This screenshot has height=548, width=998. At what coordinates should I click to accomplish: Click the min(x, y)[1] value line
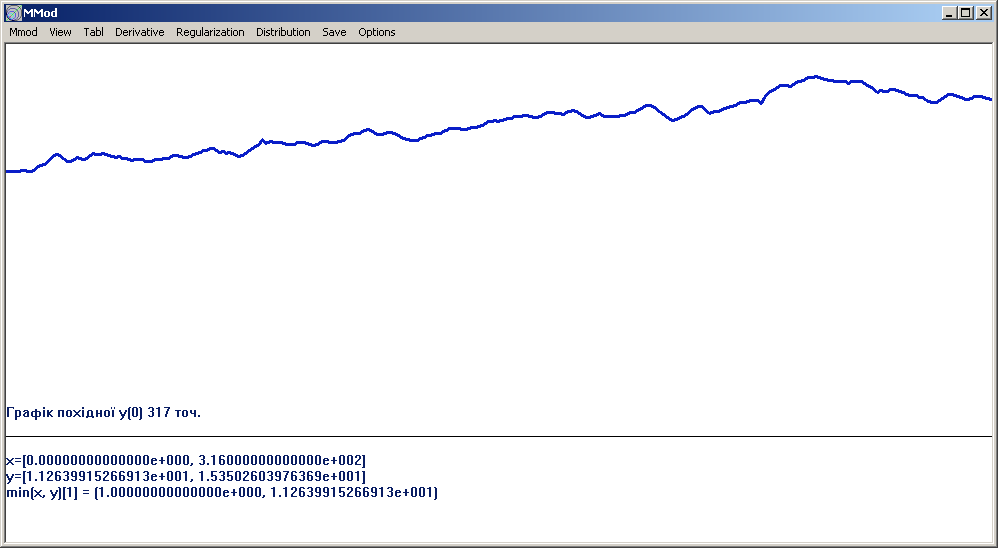click(221, 493)
